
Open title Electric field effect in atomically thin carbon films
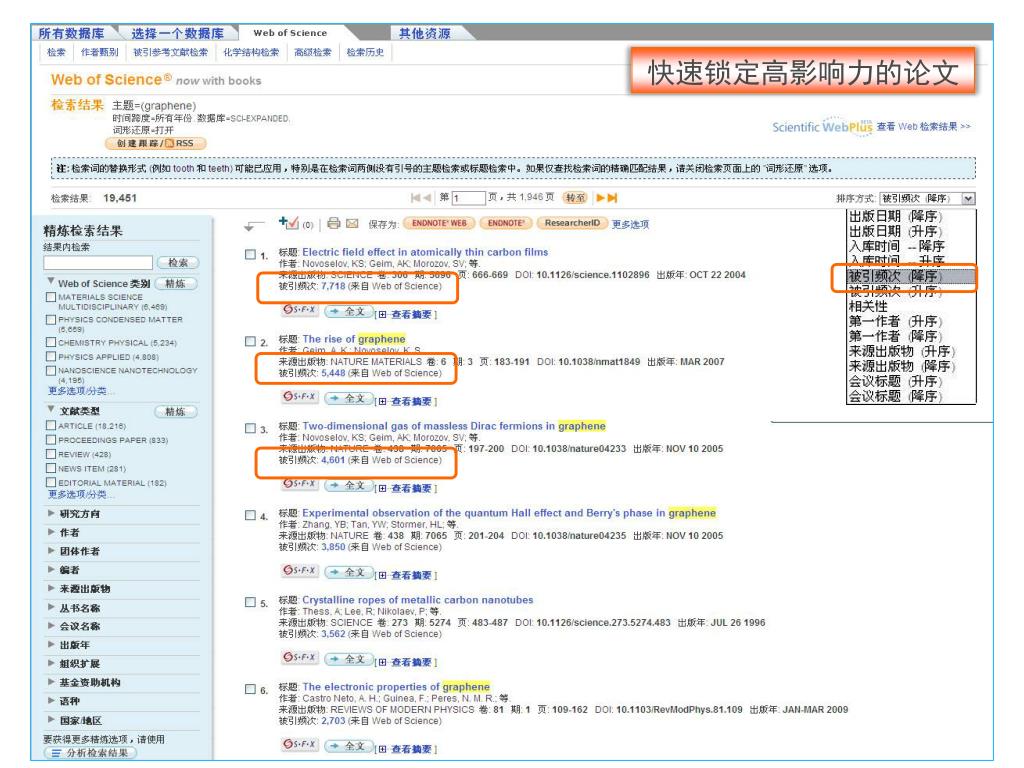tap(425, 252)
